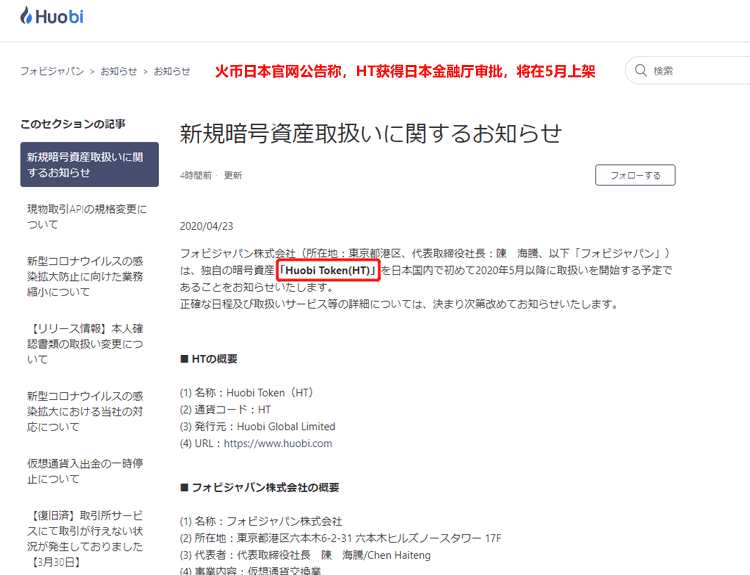Click the ■ フォビジャパン株式会社の概要 heading
This screenshot has height=575, width=750.
(x=260, y=487)
